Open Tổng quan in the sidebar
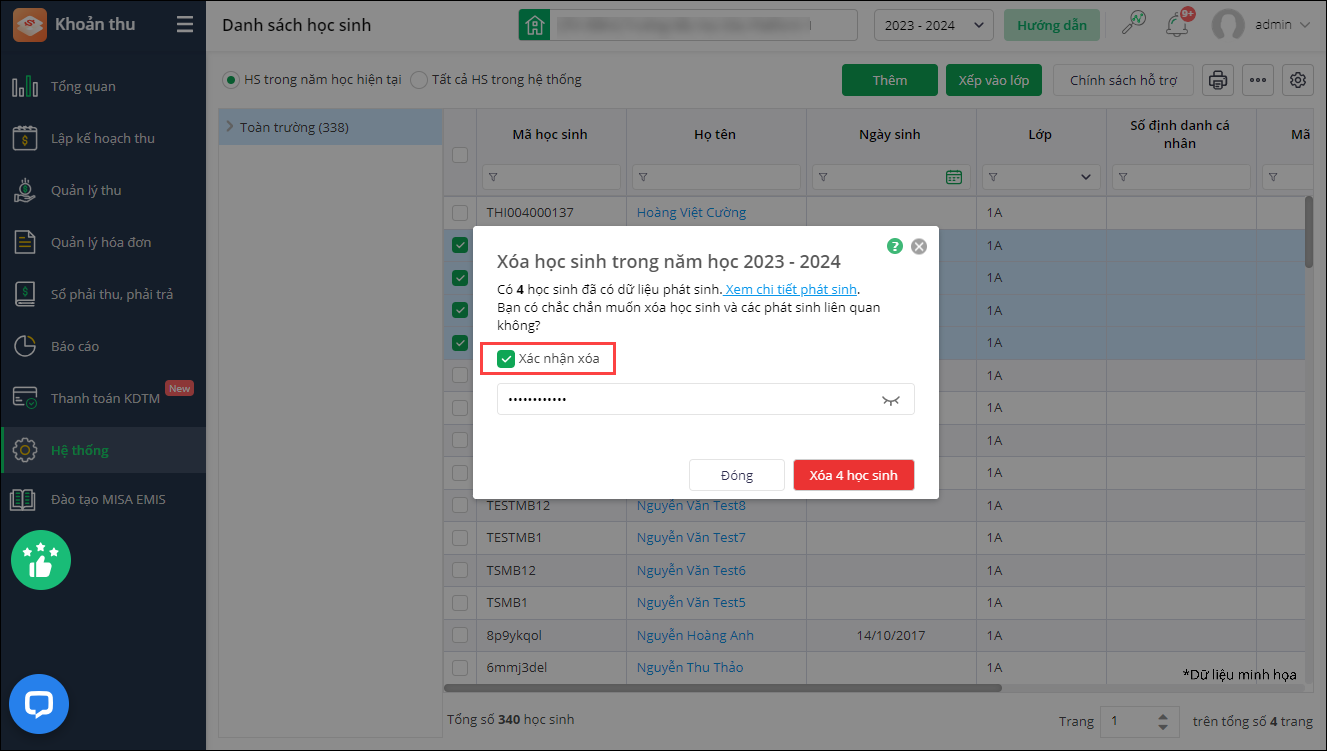Image resolution: width=1327 pixels, height=751 pixels. point(103,86)
